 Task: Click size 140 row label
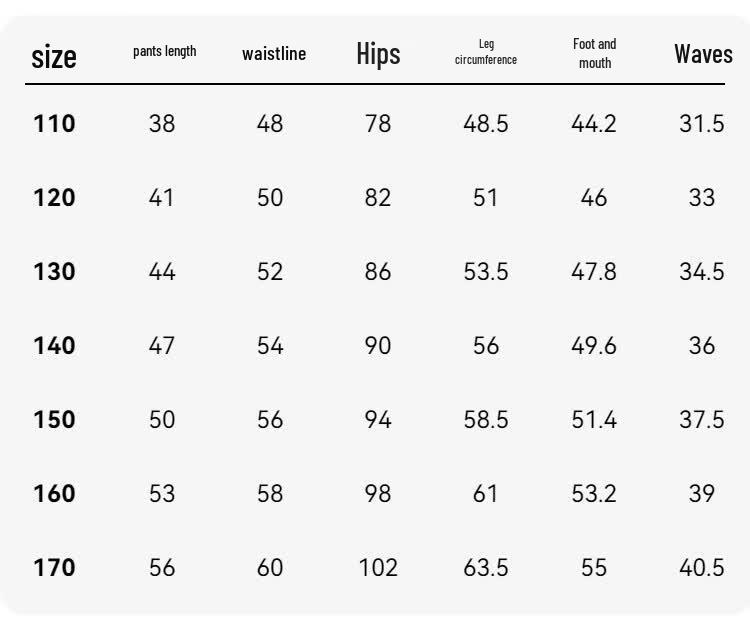55,345
